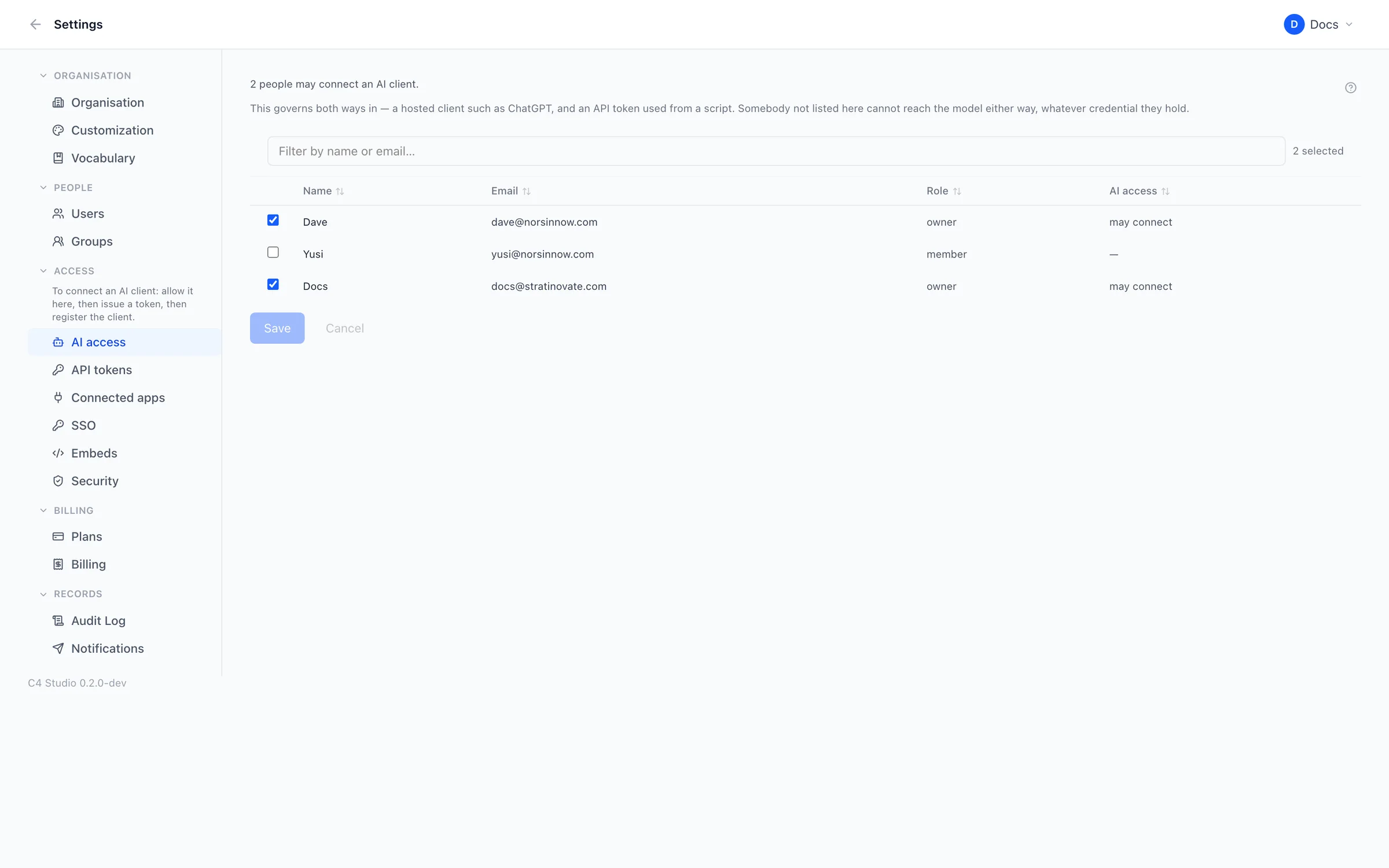The width and height of the screenshot is (1389, 868).
Task: Sort the table by Email column
Action: coord(511,191)
